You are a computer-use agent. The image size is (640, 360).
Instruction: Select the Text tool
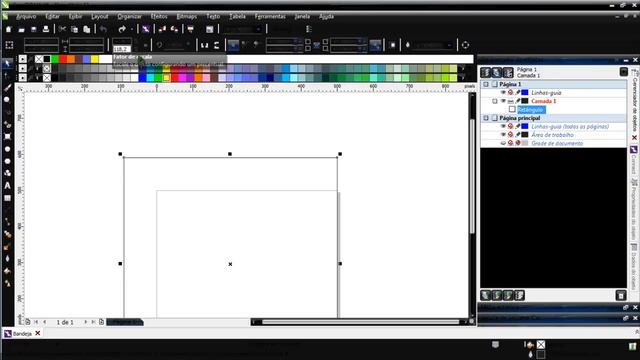(x=7, y=186)
